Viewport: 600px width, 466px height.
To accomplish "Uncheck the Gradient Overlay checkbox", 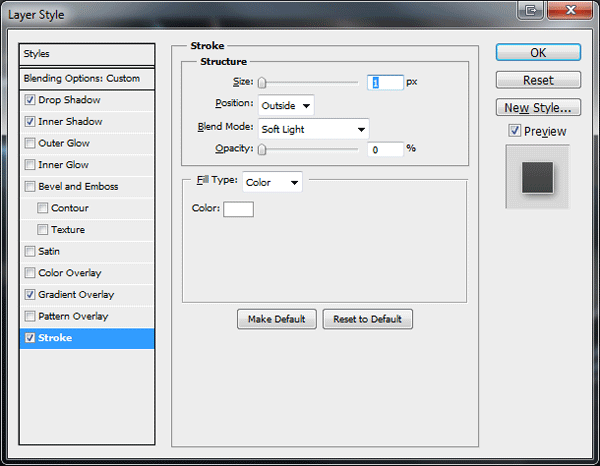I will [30, 295].
